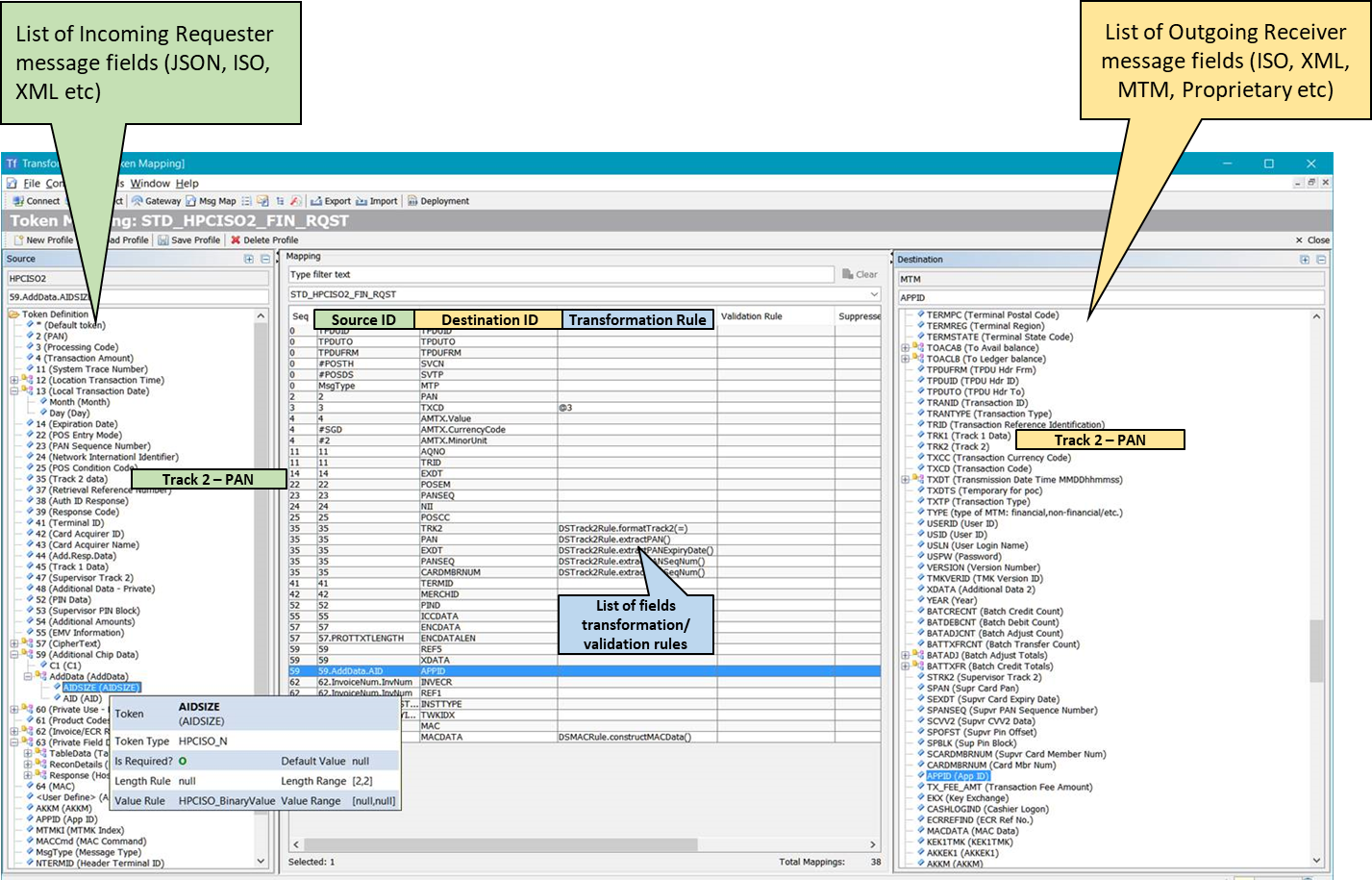
Task: Click the Type filter text field
Action: [561, 274]
